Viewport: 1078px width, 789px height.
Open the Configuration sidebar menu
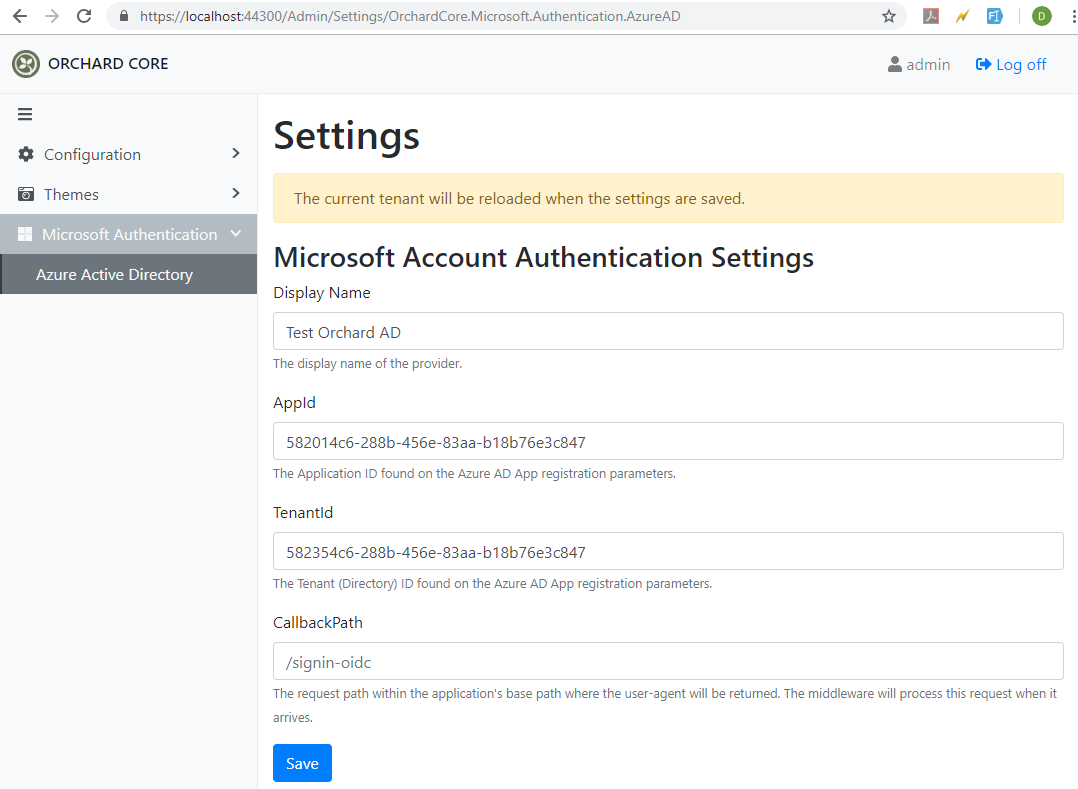129,154
